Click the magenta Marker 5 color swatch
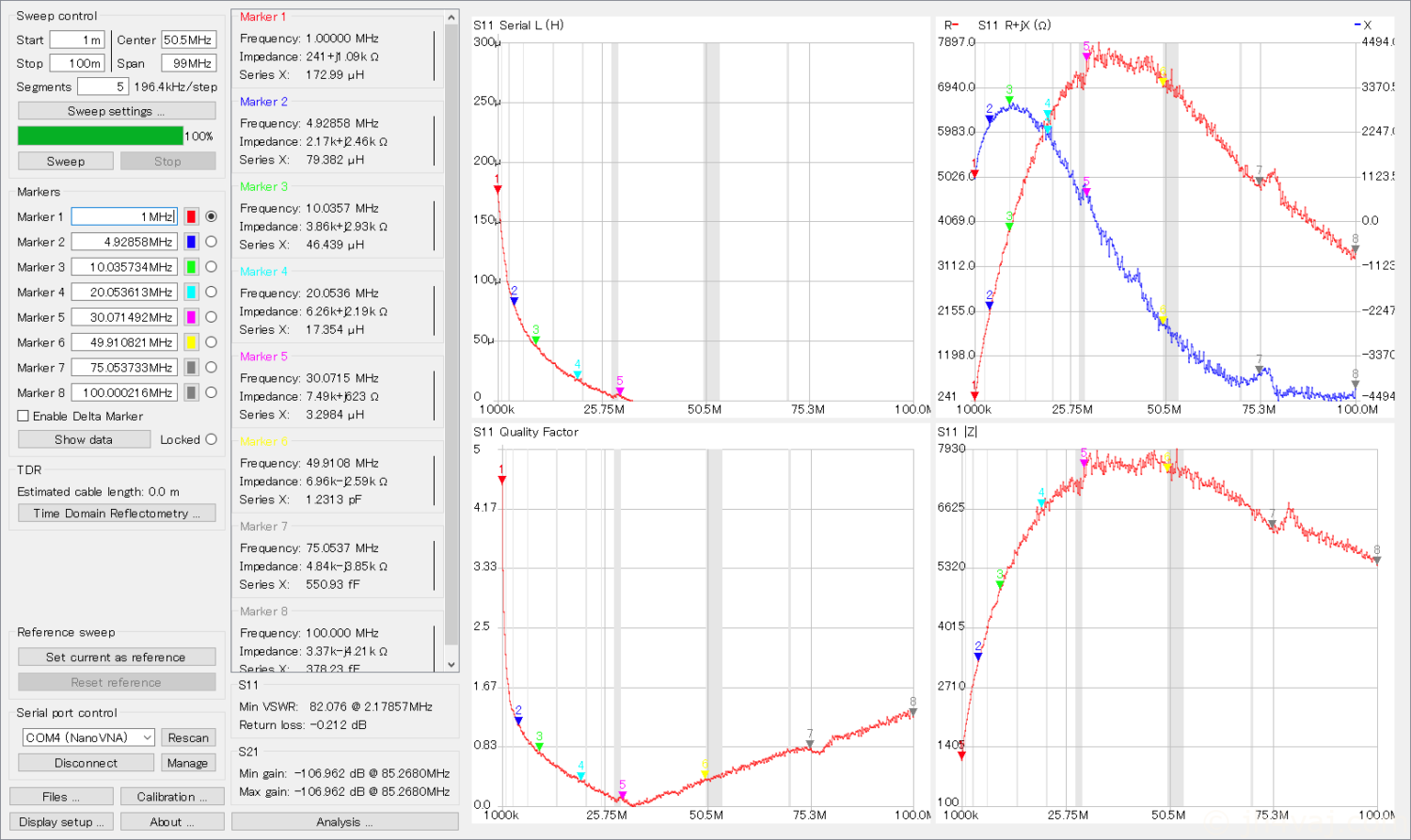Image resolution: width=1411 pixels, height=840 pixels. tap(191, 317)
